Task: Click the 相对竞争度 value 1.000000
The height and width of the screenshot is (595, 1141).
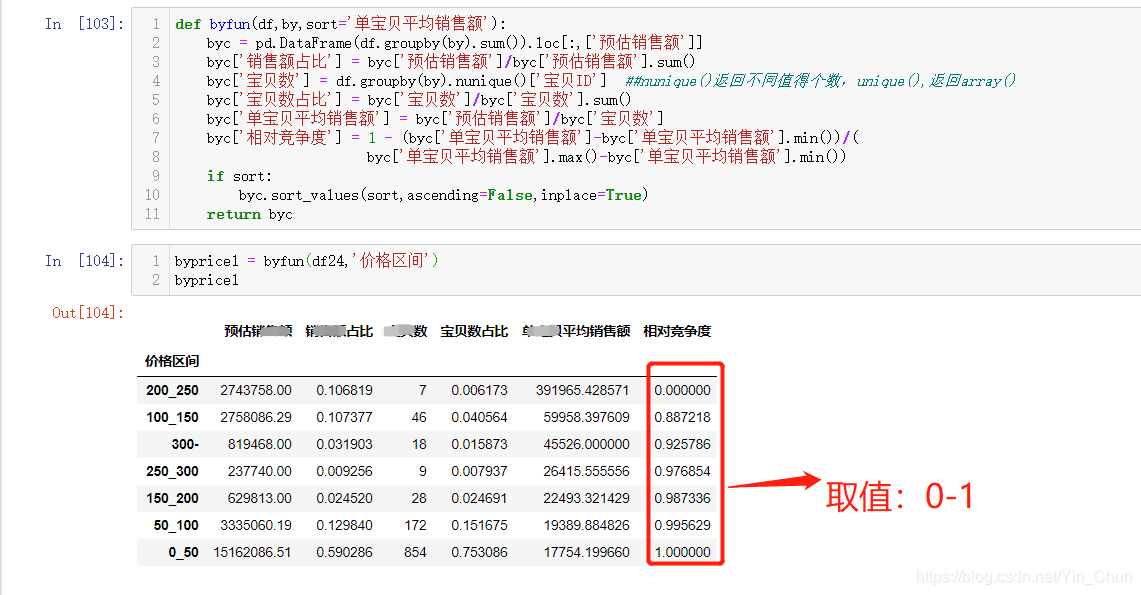Action: [x=683, y=552]
